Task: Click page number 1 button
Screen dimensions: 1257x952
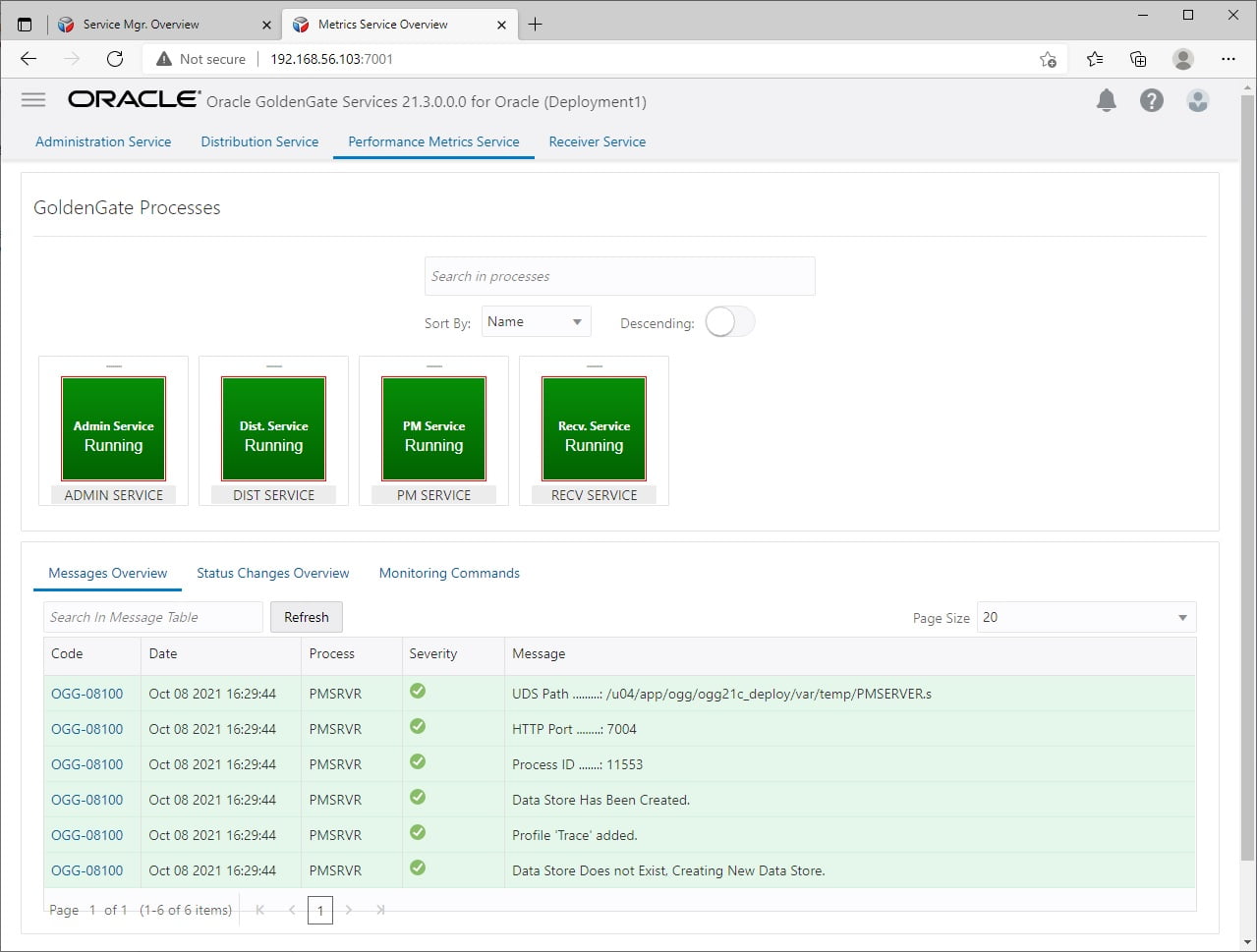Action: 319,911
